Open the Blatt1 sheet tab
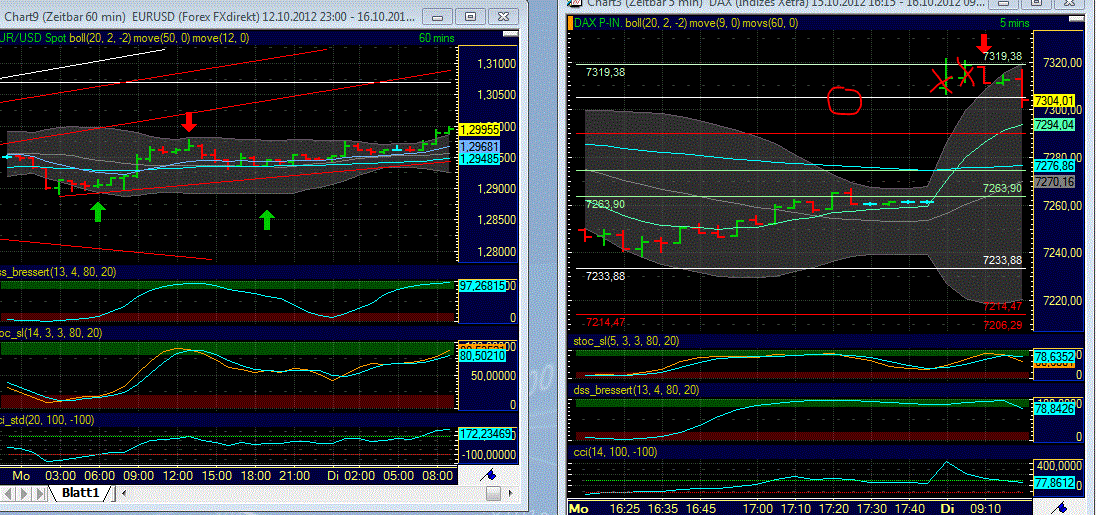The height and width of the screenshot is (515, 1096). click(80, 493)
